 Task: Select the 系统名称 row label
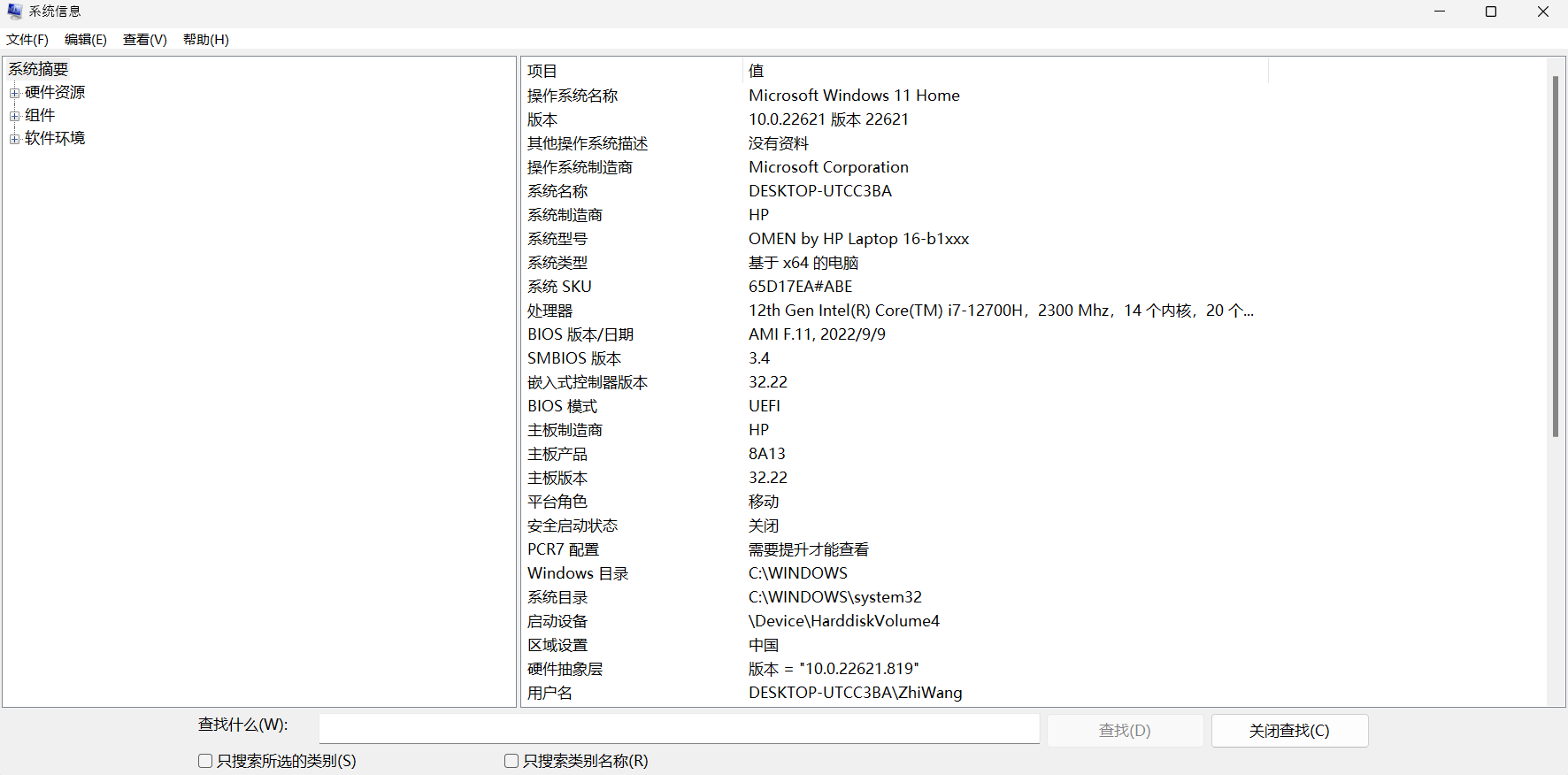click(x=557, y=191)
